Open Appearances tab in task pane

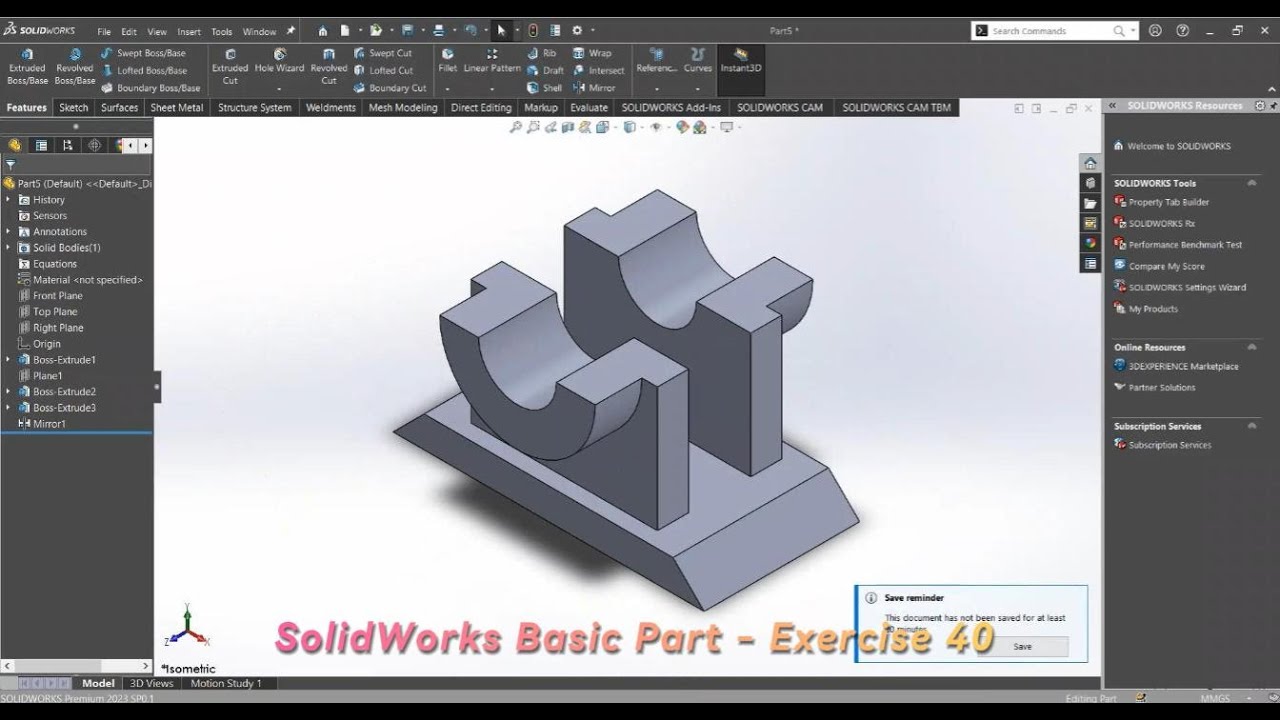coord(1091,243)
